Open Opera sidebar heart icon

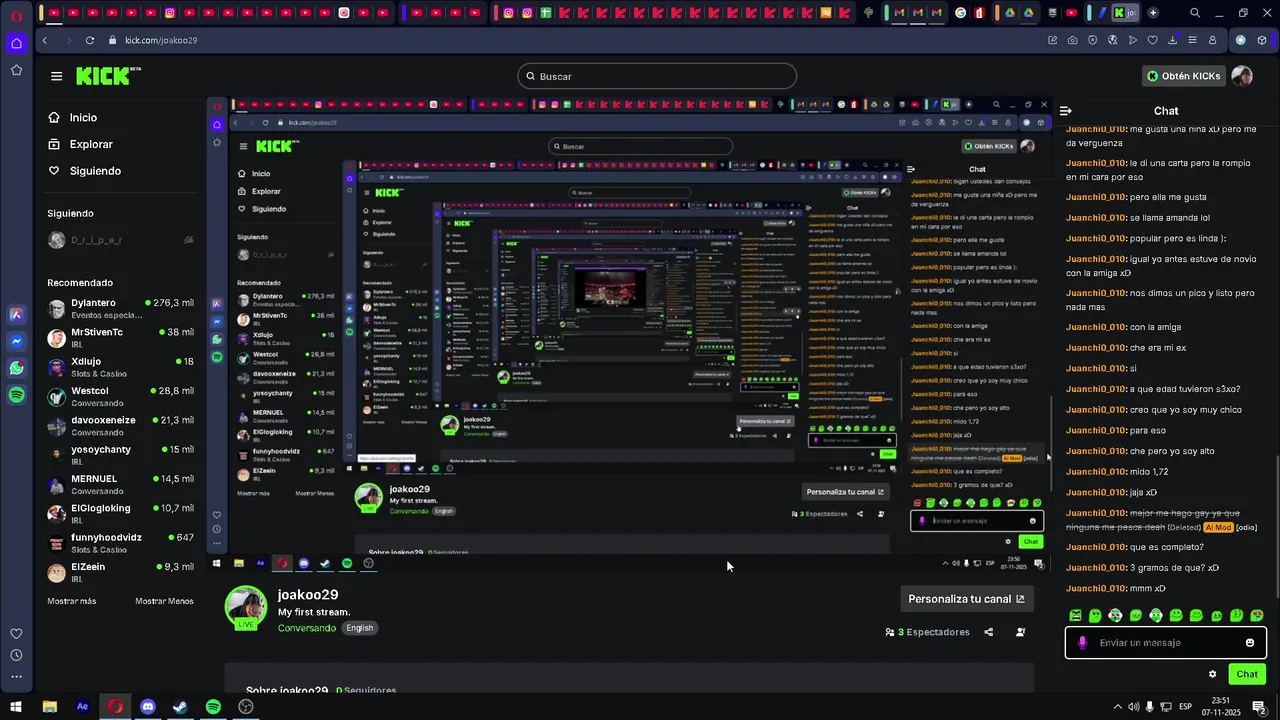(16, 633)
